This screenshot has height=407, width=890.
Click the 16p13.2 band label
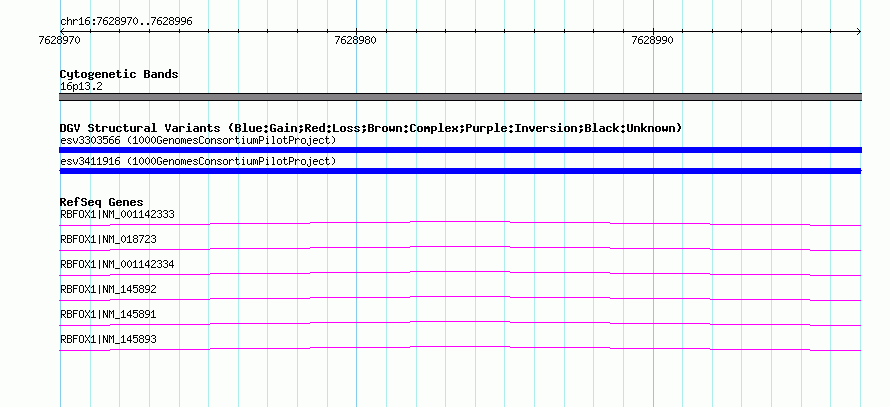pyautogui.click(x=81, y=87)
